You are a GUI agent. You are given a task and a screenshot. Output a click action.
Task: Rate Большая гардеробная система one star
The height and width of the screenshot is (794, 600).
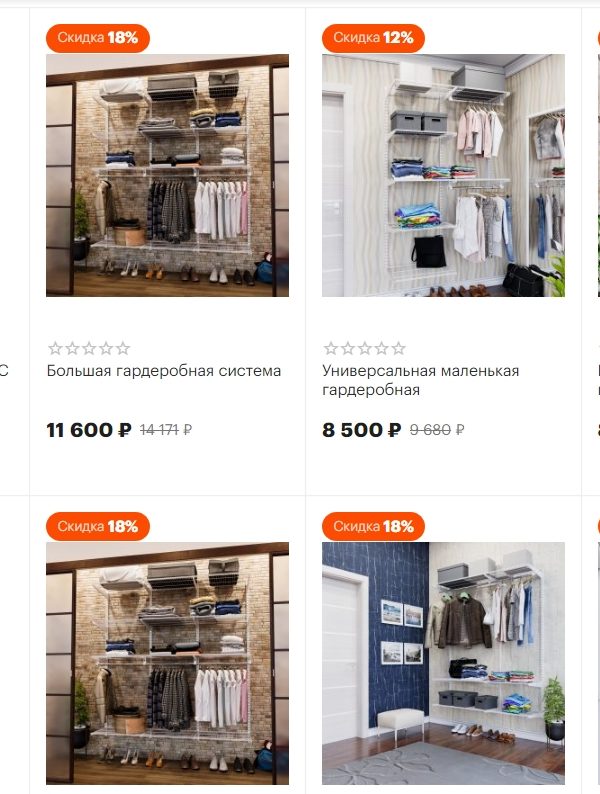pos(55,348)
